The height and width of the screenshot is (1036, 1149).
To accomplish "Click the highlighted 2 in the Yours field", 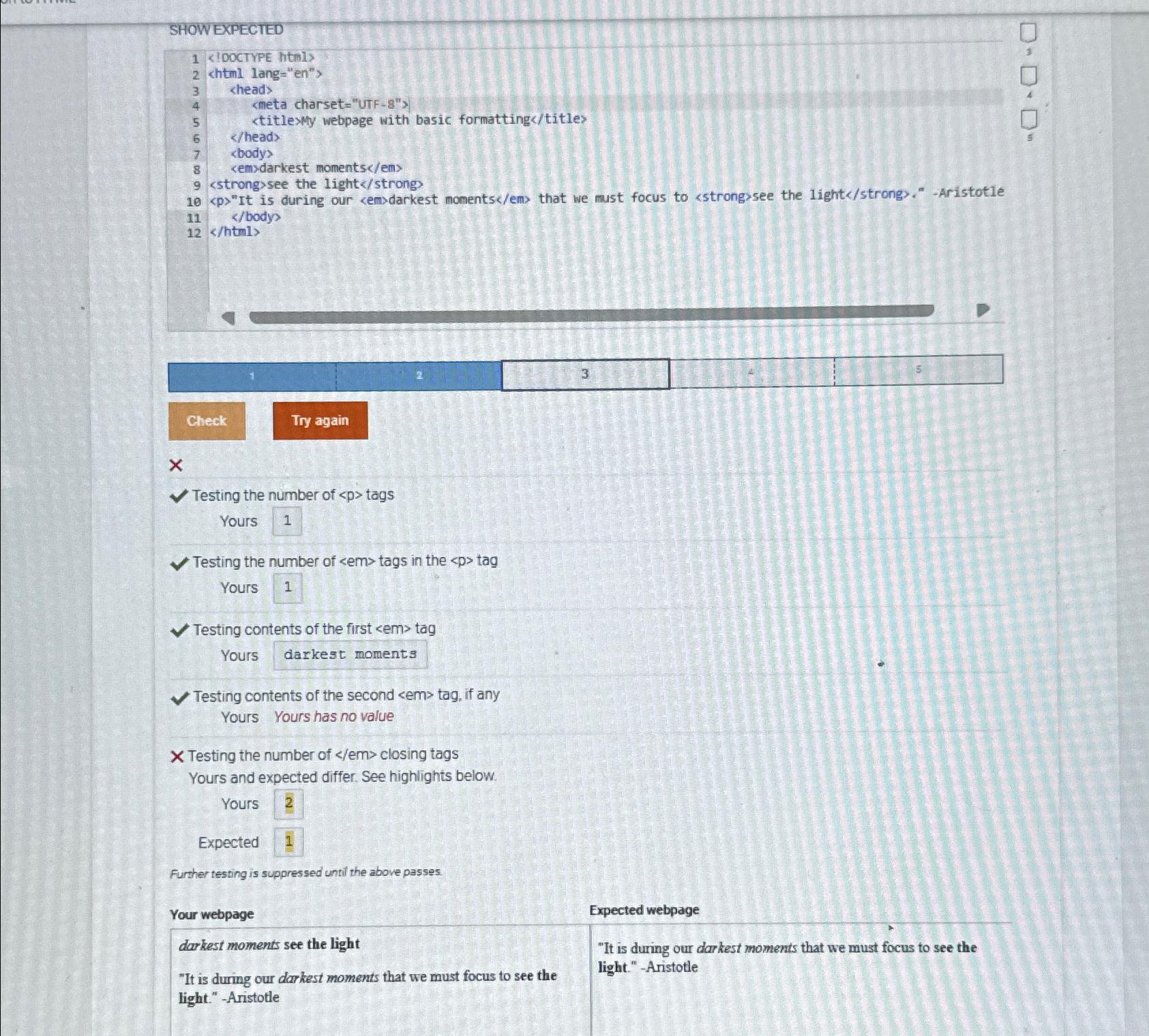I will (288, 804).
